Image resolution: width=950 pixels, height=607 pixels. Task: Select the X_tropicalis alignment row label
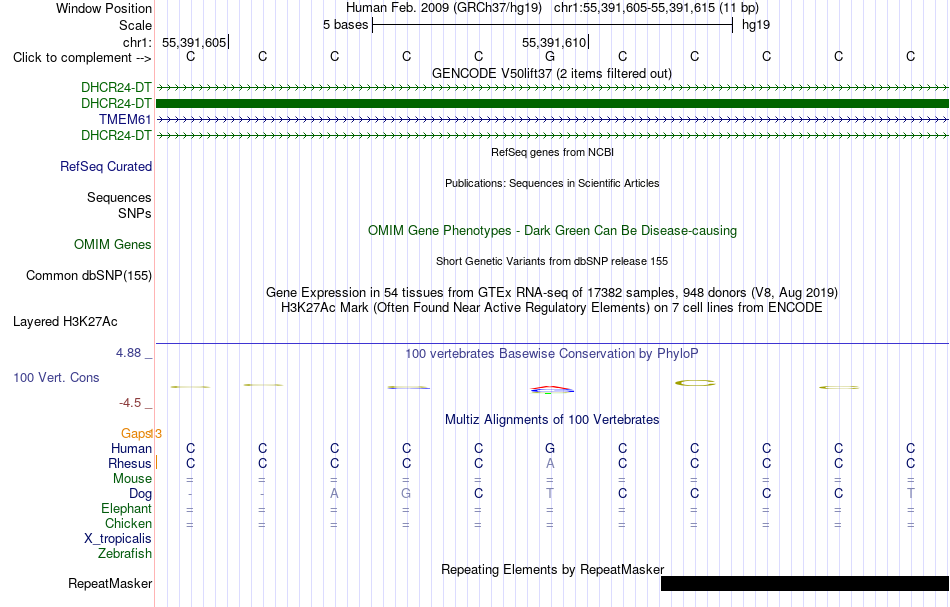(x=118, y=539)
